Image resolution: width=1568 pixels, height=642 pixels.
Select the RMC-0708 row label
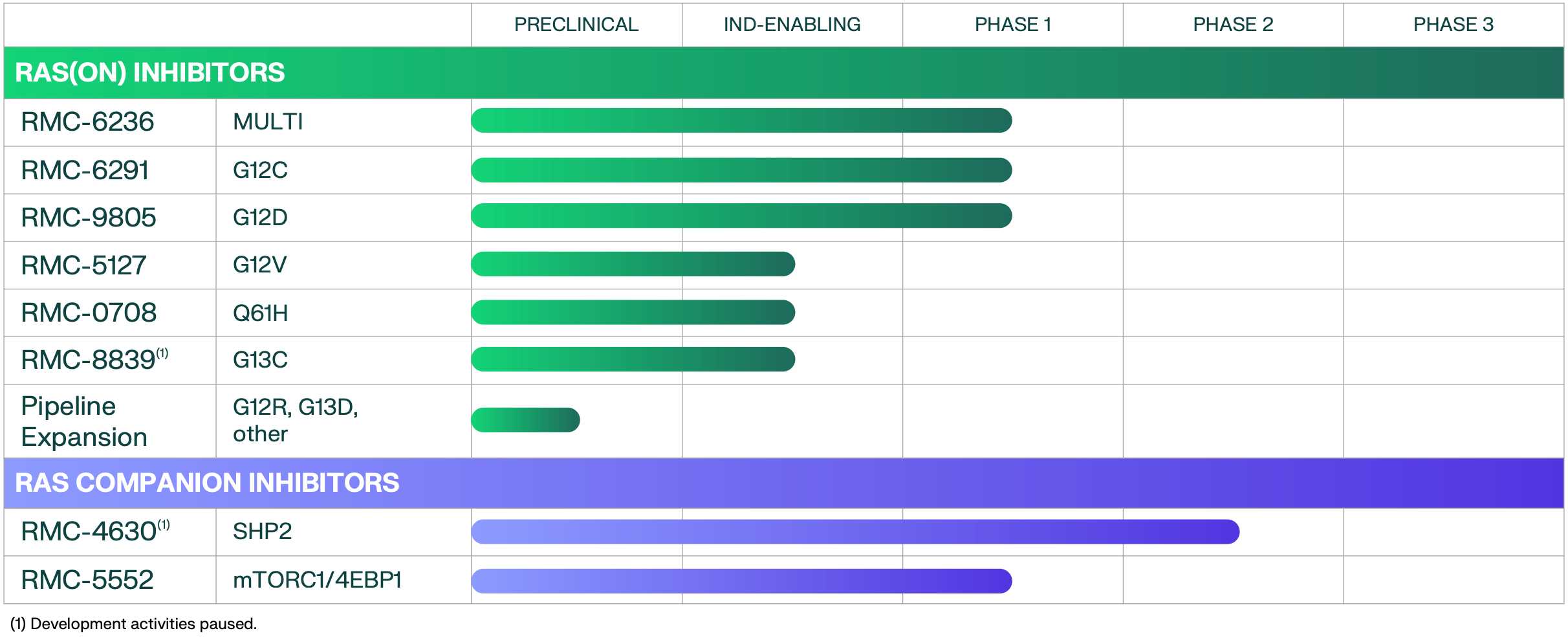point(89,313)
